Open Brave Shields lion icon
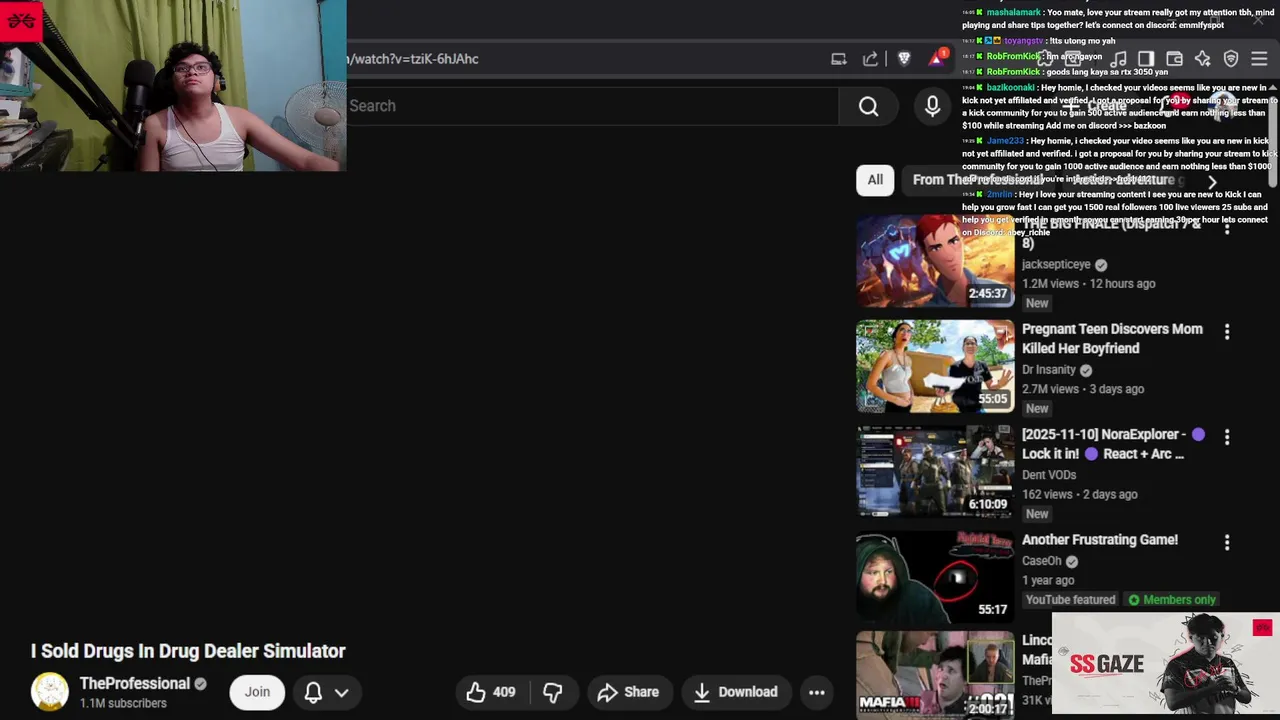Image resolution: width=1280 pixels, height=720 pixels. [x=904, y=59]
